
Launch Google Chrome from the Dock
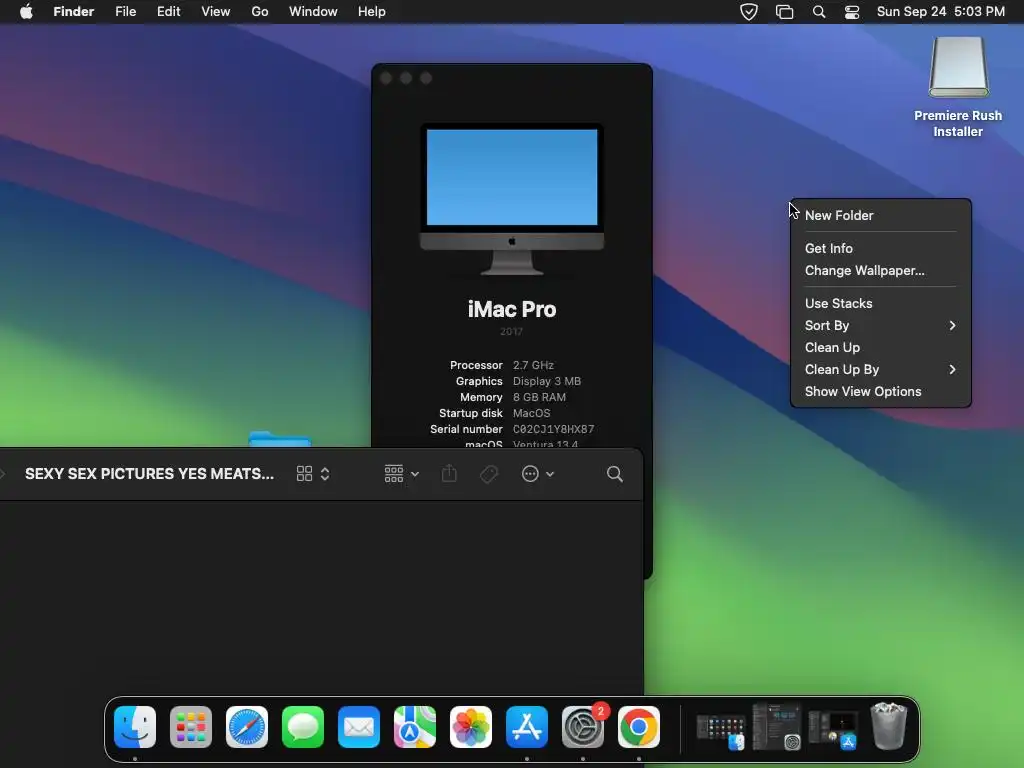pyautogui.click(x=639, y=727)
